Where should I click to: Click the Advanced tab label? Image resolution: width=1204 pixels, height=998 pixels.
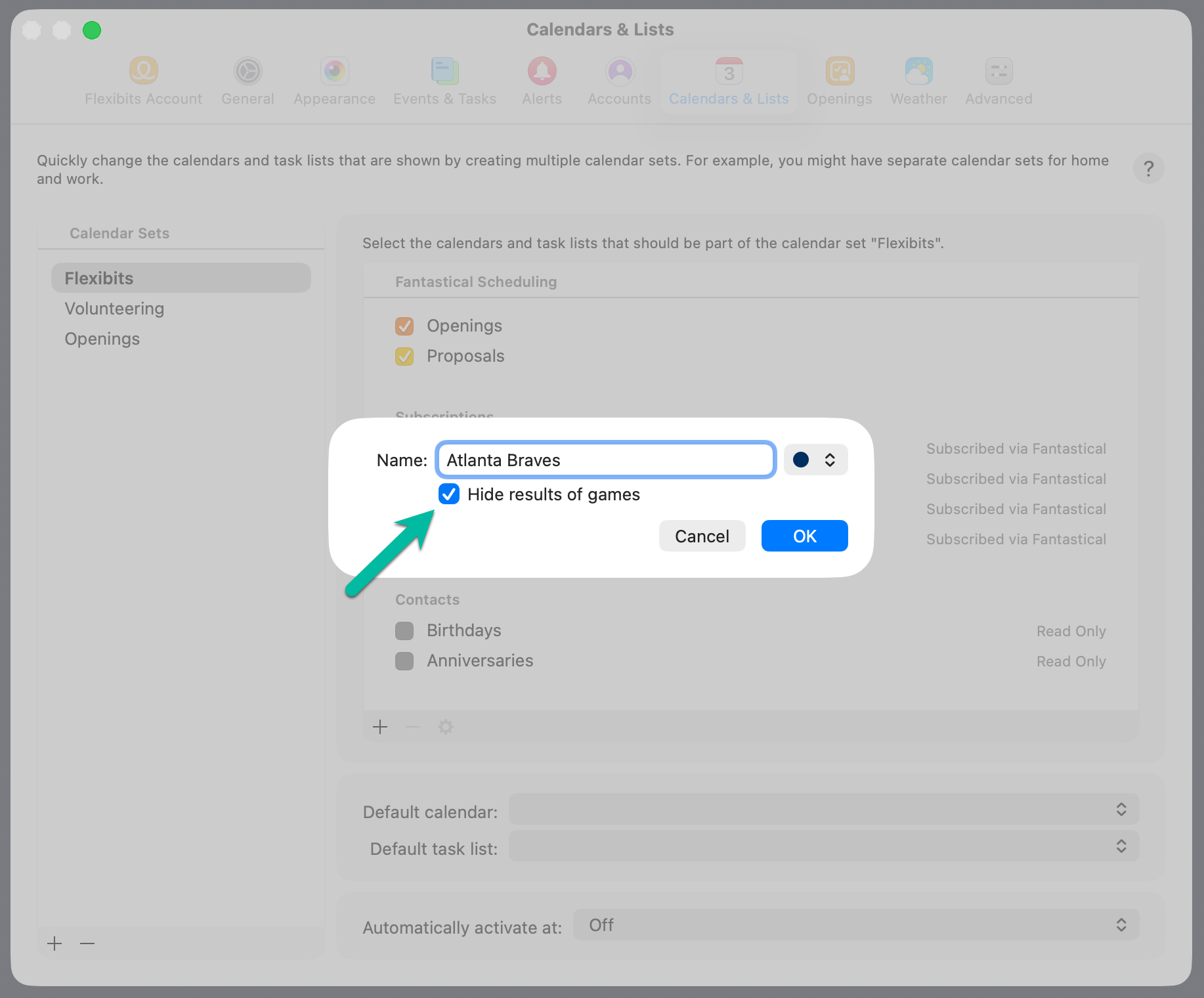tap(999, 98)
